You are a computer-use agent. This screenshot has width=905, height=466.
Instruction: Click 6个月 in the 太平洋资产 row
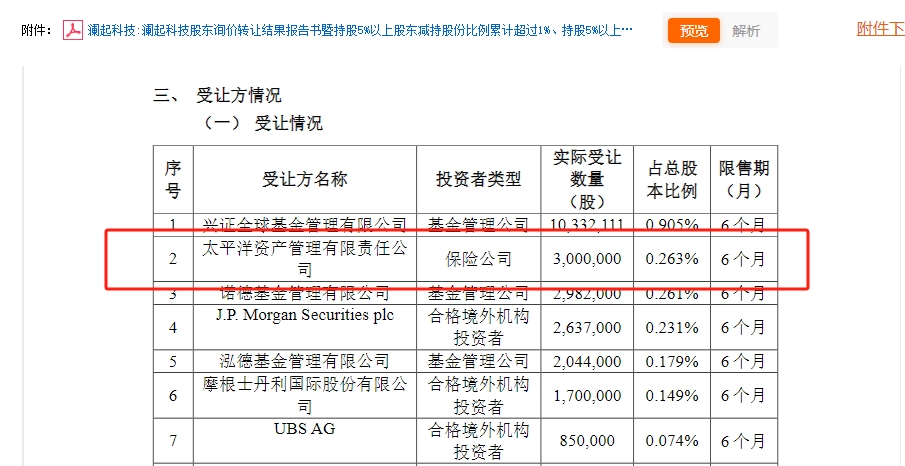744,259
